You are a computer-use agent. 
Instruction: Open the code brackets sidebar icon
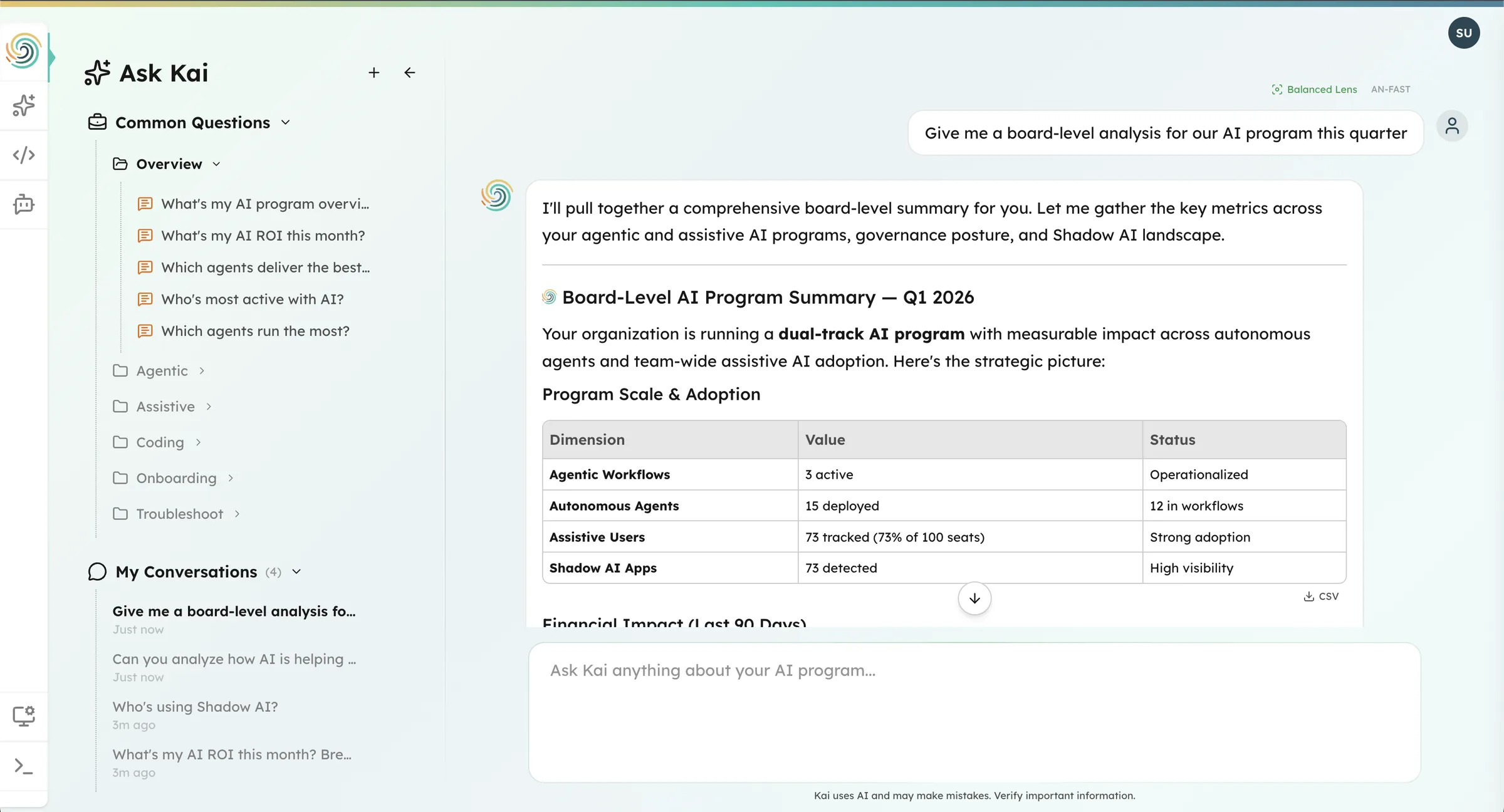(x=24, y=155)
